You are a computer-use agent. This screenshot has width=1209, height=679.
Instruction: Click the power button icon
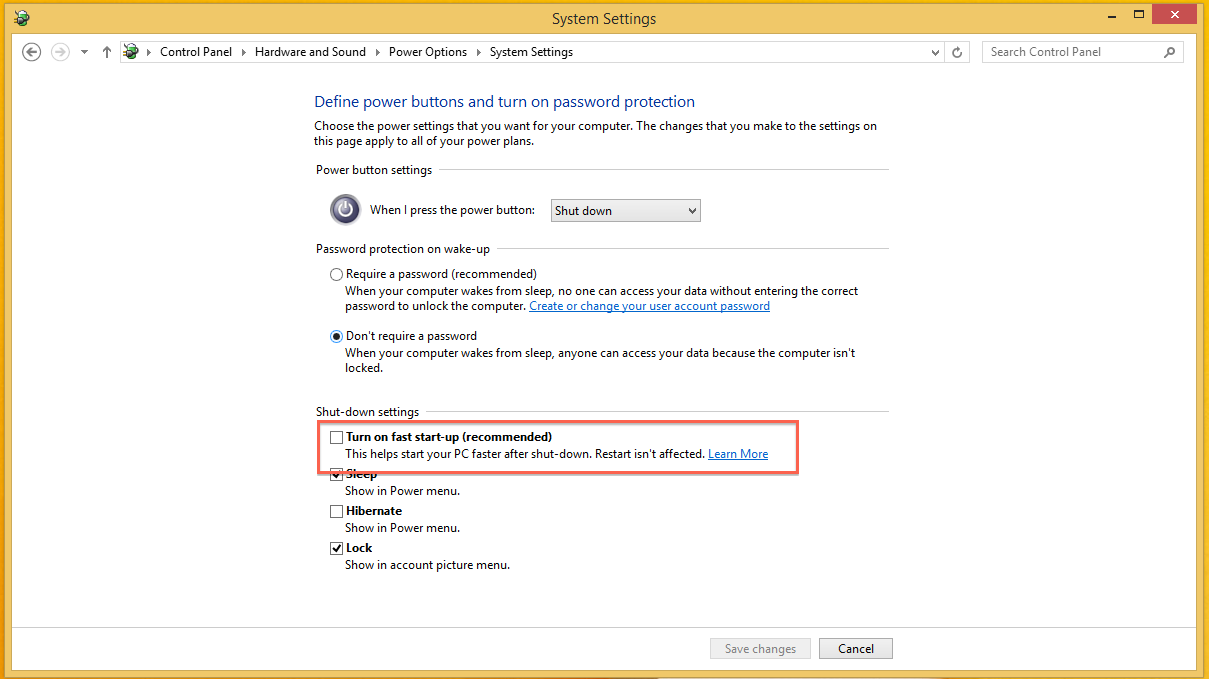tap(345, 209)
